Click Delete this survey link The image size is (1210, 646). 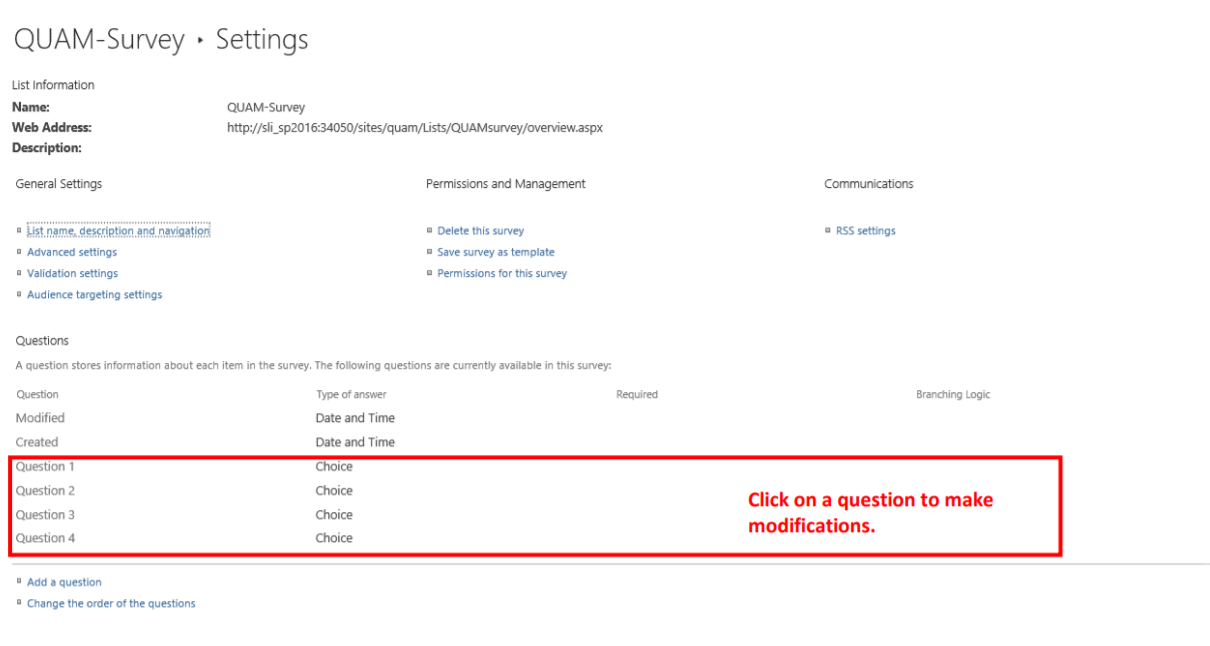[480, 231]
